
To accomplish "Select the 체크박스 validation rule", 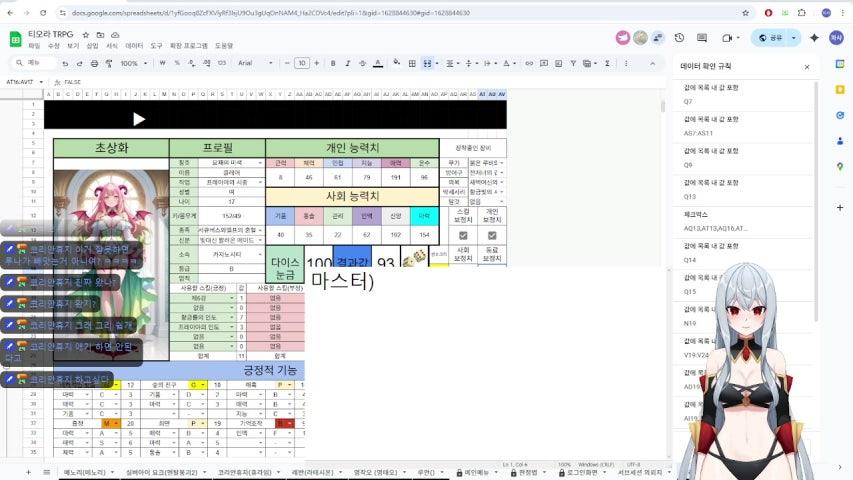I will [x=744, y=221].
